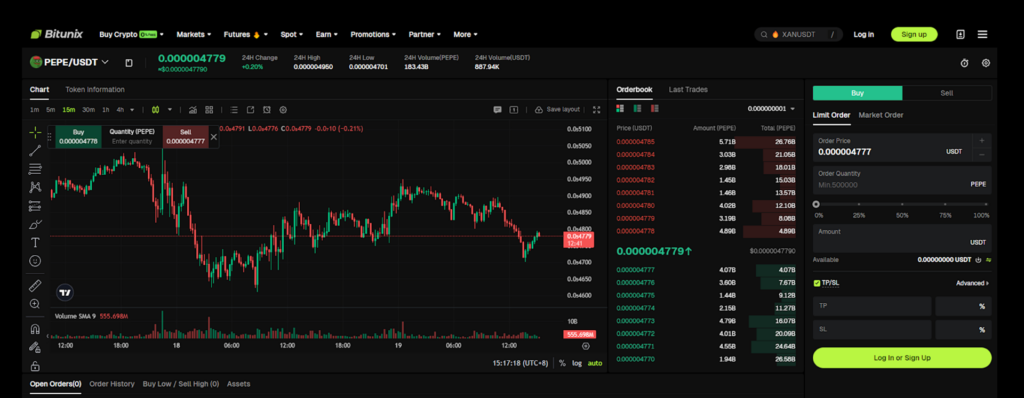Close the quick Buy/Sell chart panel
The width and height of the screenshot is (1024, 398).
coord(214,137)
